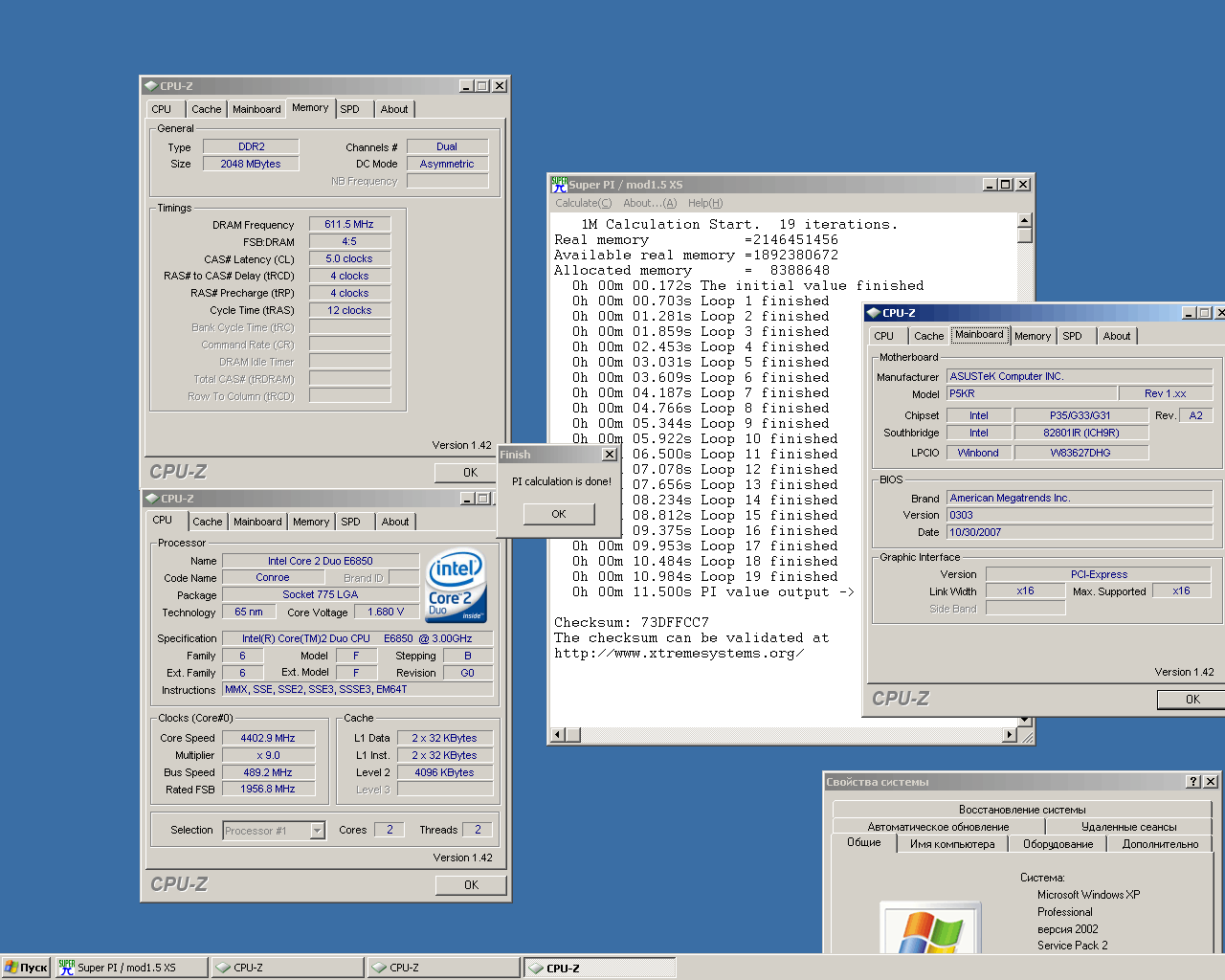This screenshot has width=1225, height=980.
Task: Select the third CPU-Z taskbar button
Action: 600,968
